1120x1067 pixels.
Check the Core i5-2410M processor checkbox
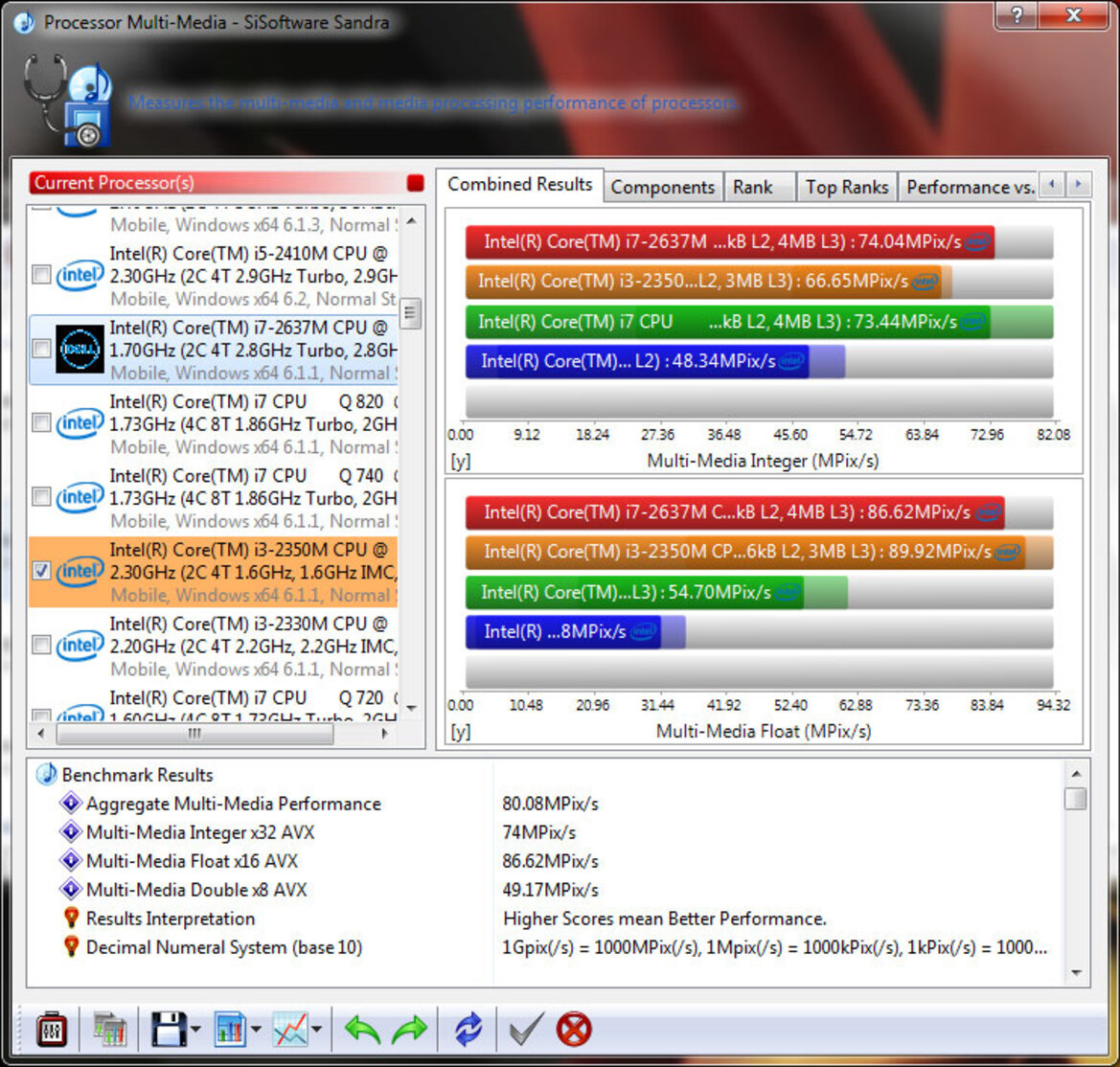[x=41, y=274]
